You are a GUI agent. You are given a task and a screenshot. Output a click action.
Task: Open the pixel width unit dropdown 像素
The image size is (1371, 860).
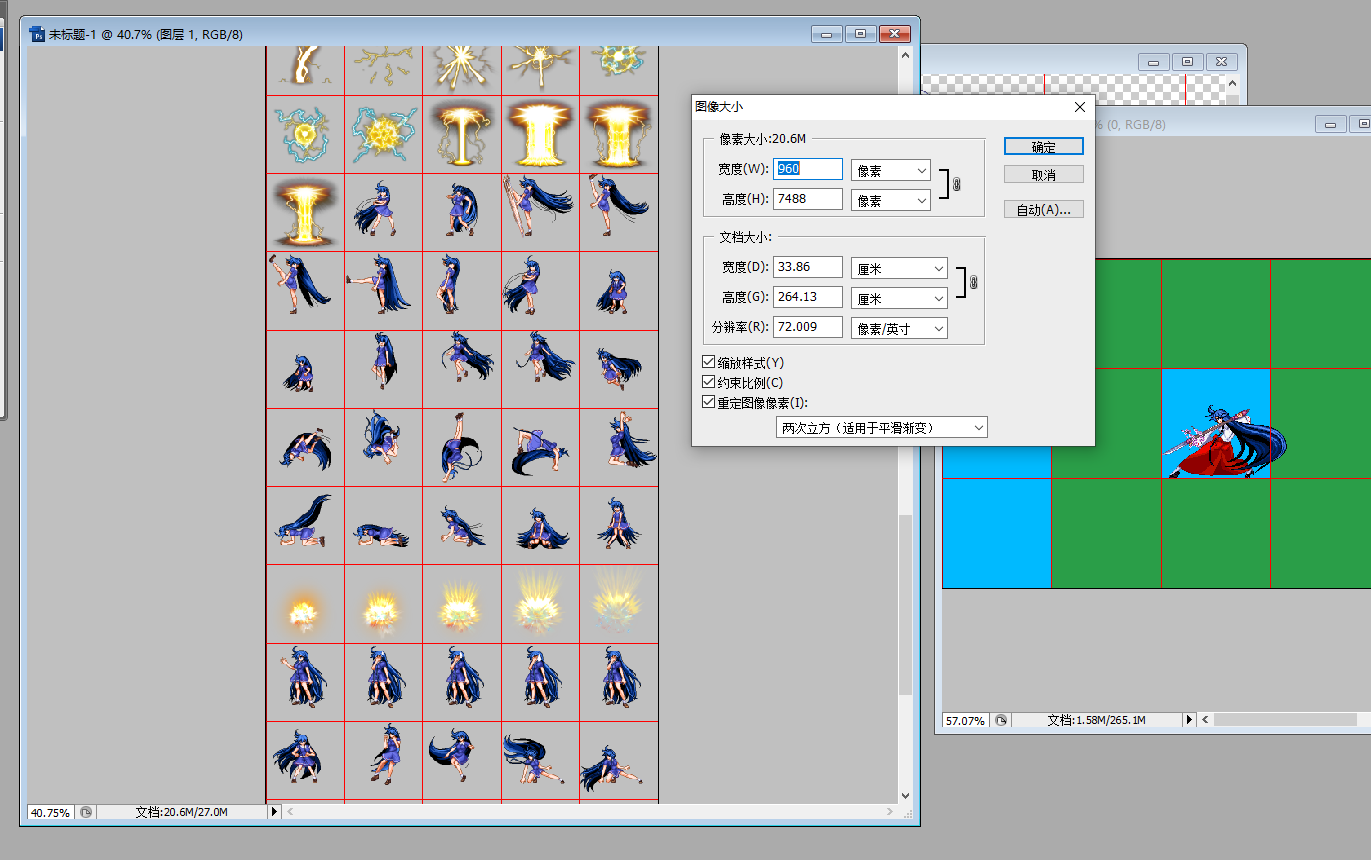[891, 170]
